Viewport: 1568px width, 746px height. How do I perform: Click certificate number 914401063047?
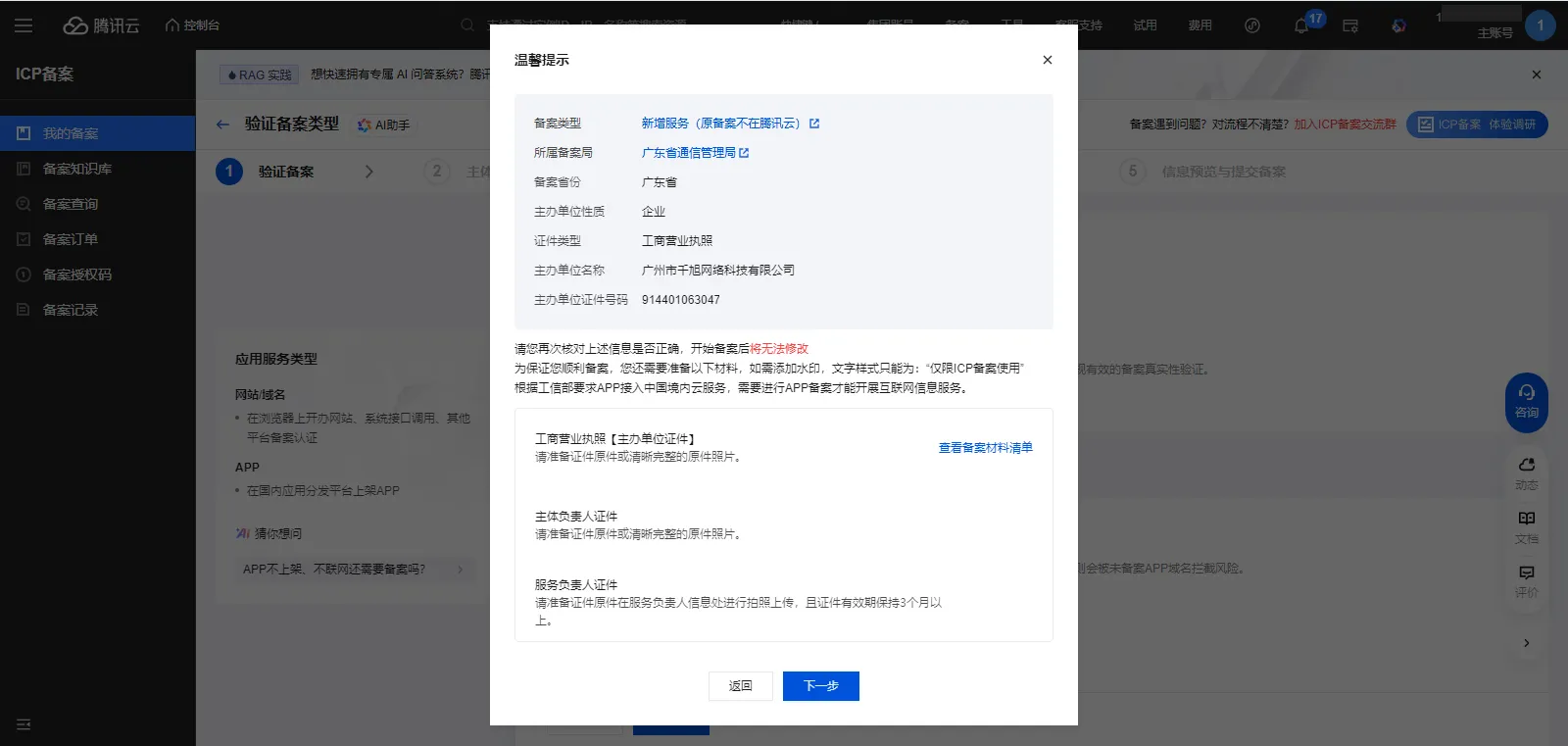point(680,300)
